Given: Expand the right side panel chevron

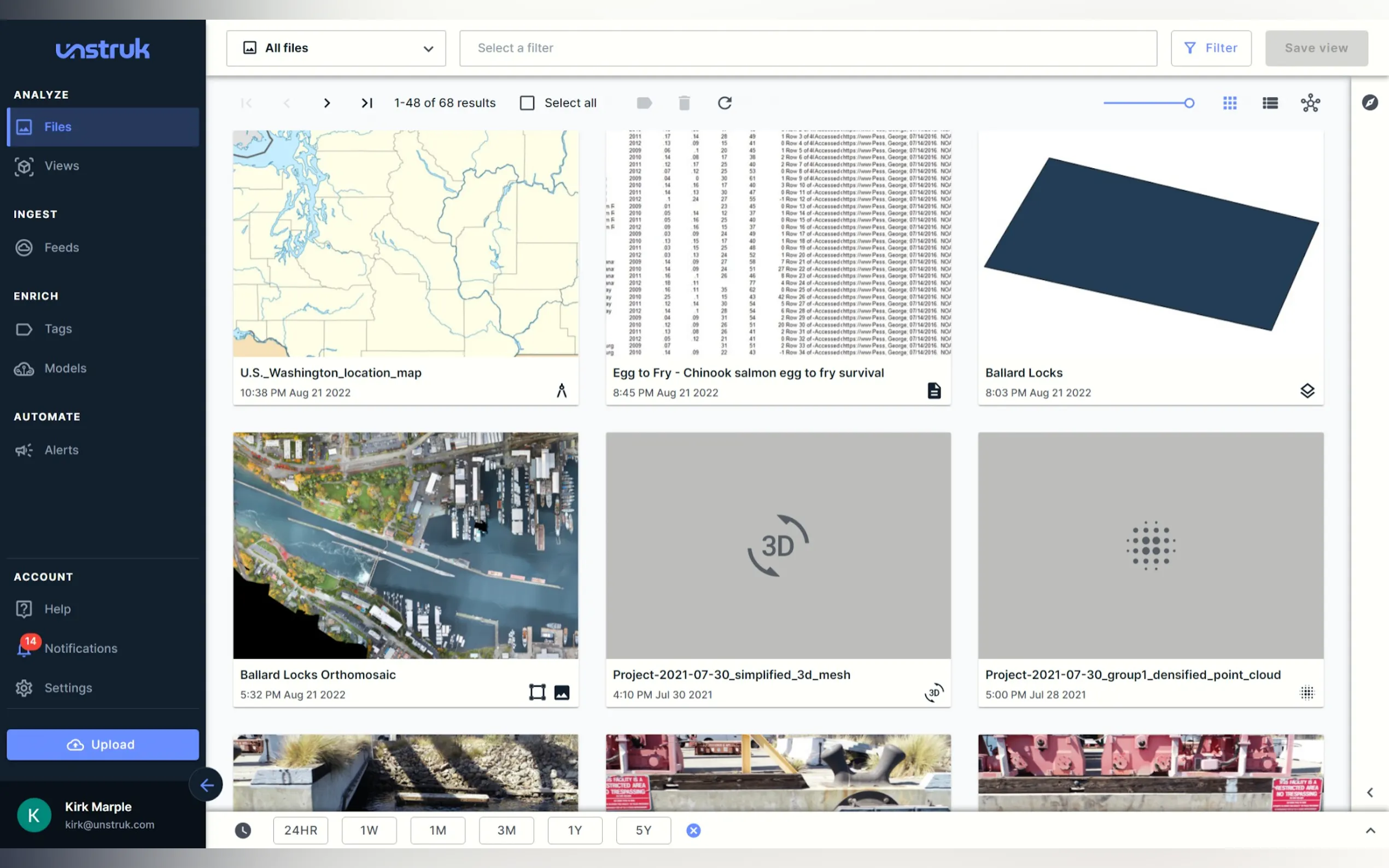Looking at the screenshot, I should click(1369, 792).
